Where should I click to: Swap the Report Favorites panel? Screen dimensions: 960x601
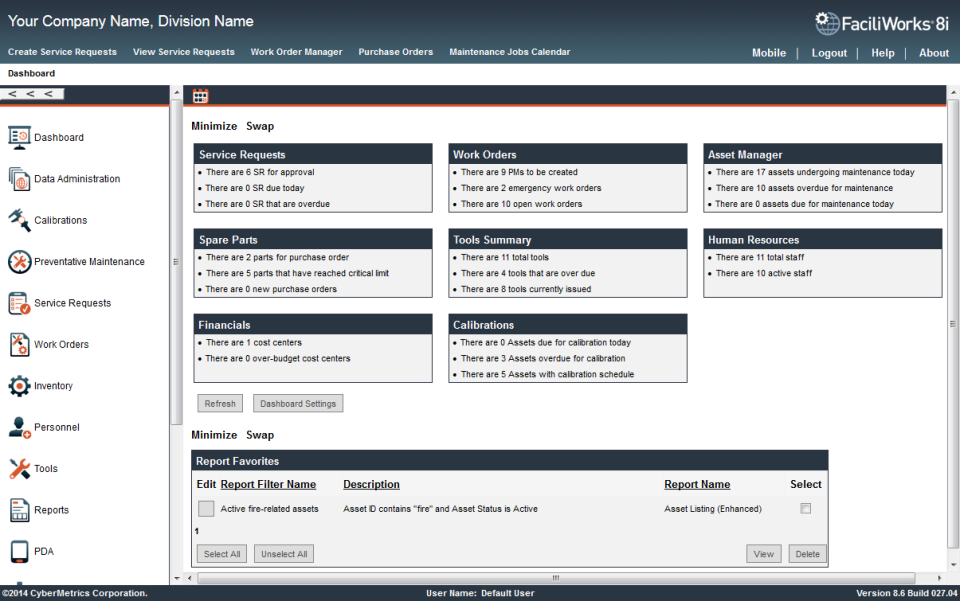(260, 435)
